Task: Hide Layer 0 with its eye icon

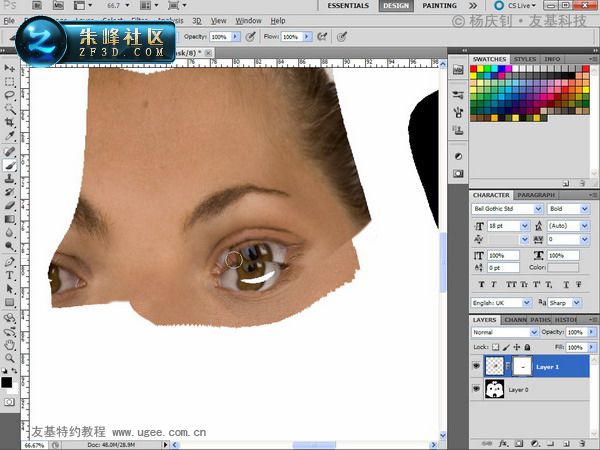Action: (476, 389)
